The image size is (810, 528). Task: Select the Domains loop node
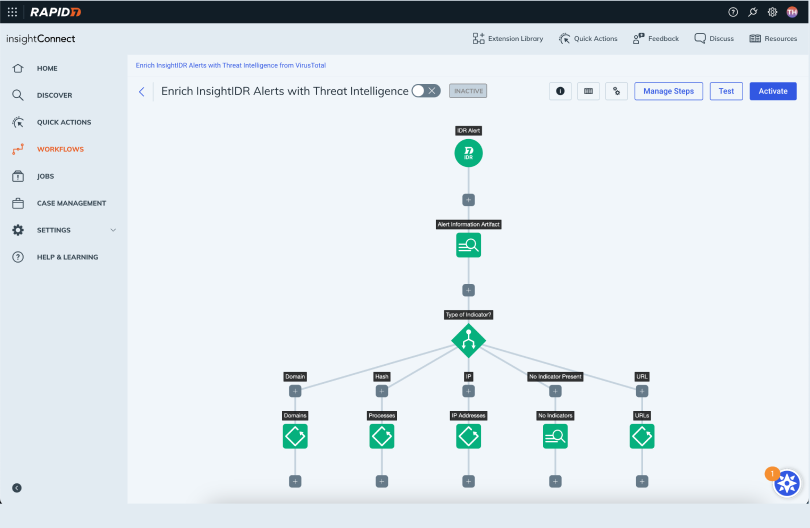(295, 436)
